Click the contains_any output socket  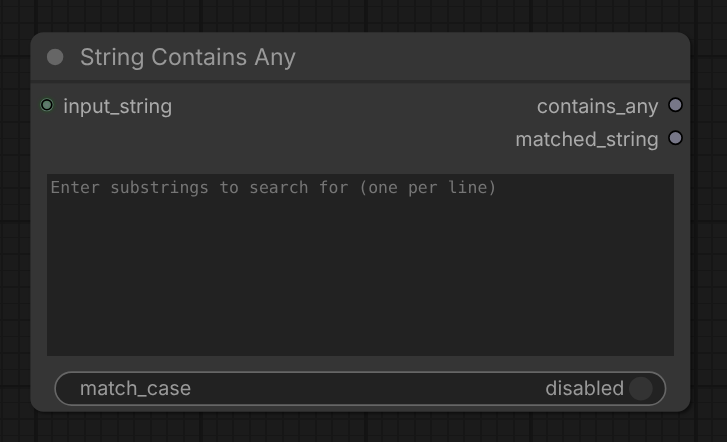click(675, 105)
